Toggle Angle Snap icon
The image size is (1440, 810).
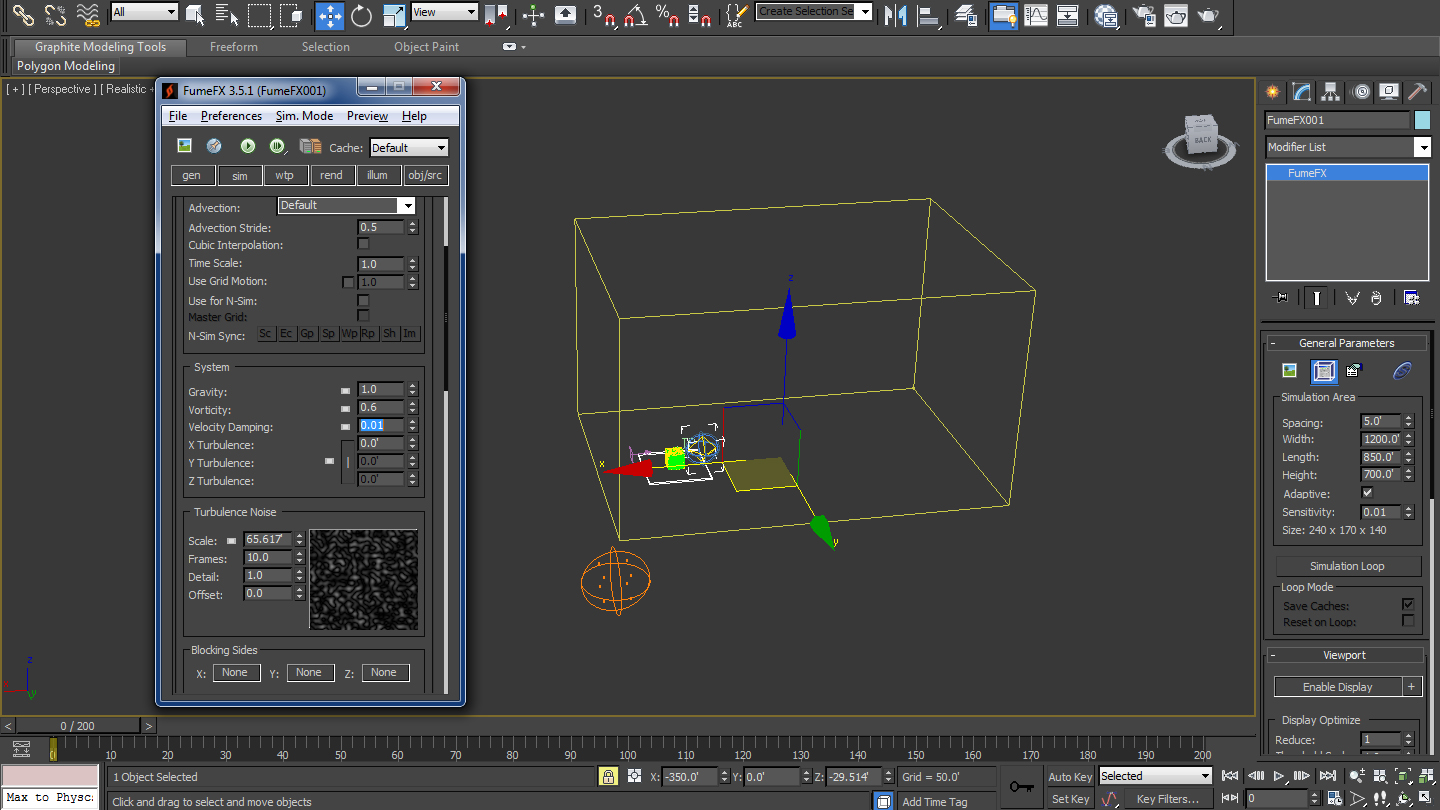click(635, 15)
